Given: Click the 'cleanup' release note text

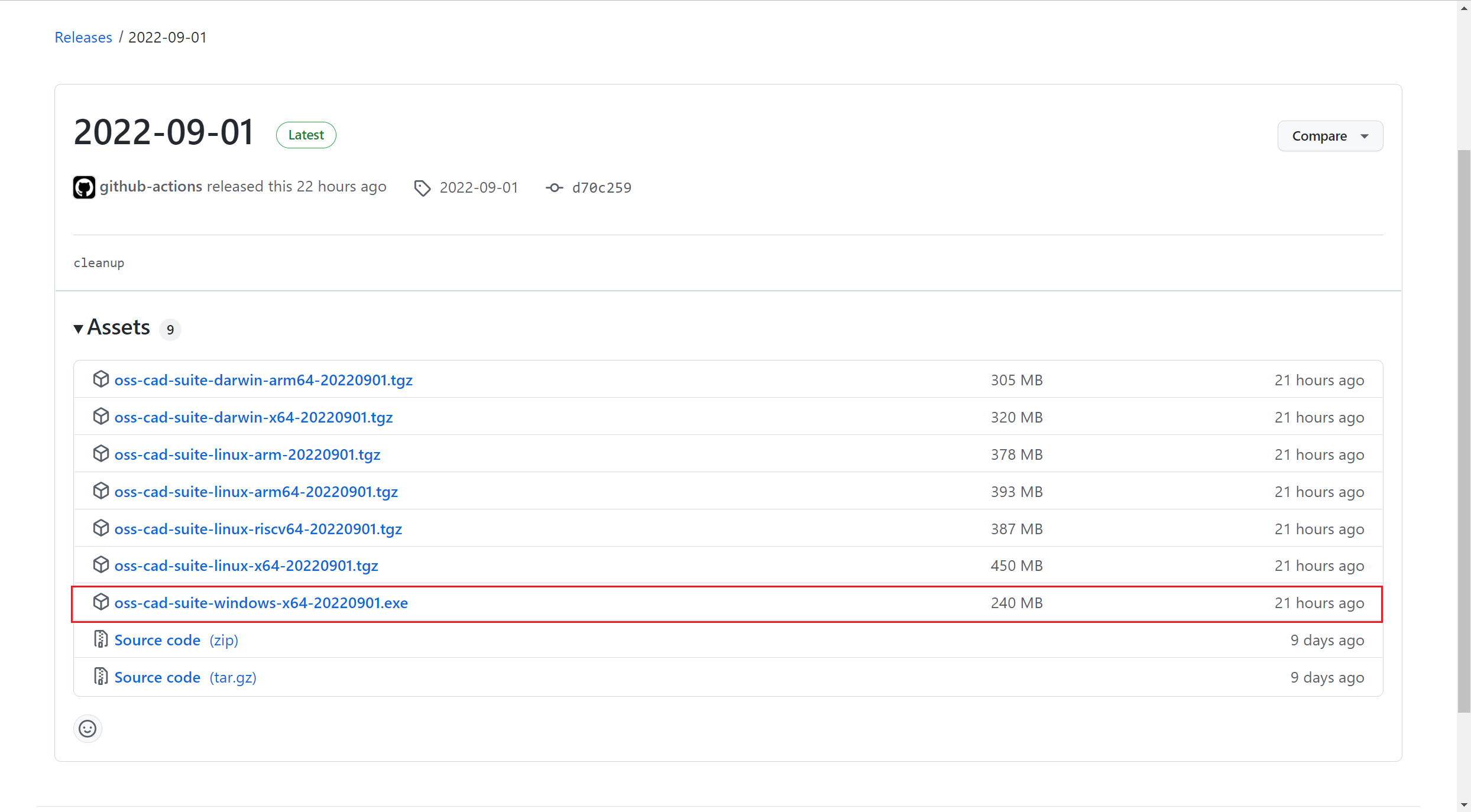Looking at the screenshot, I should click(99, 263).
